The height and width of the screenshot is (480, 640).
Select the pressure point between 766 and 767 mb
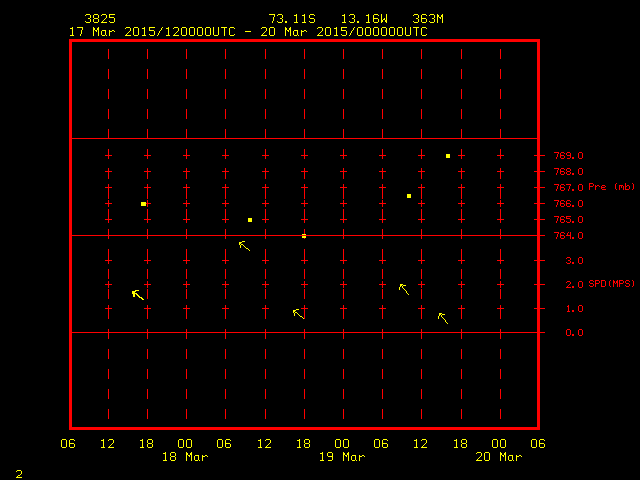(x=409, y=196)
